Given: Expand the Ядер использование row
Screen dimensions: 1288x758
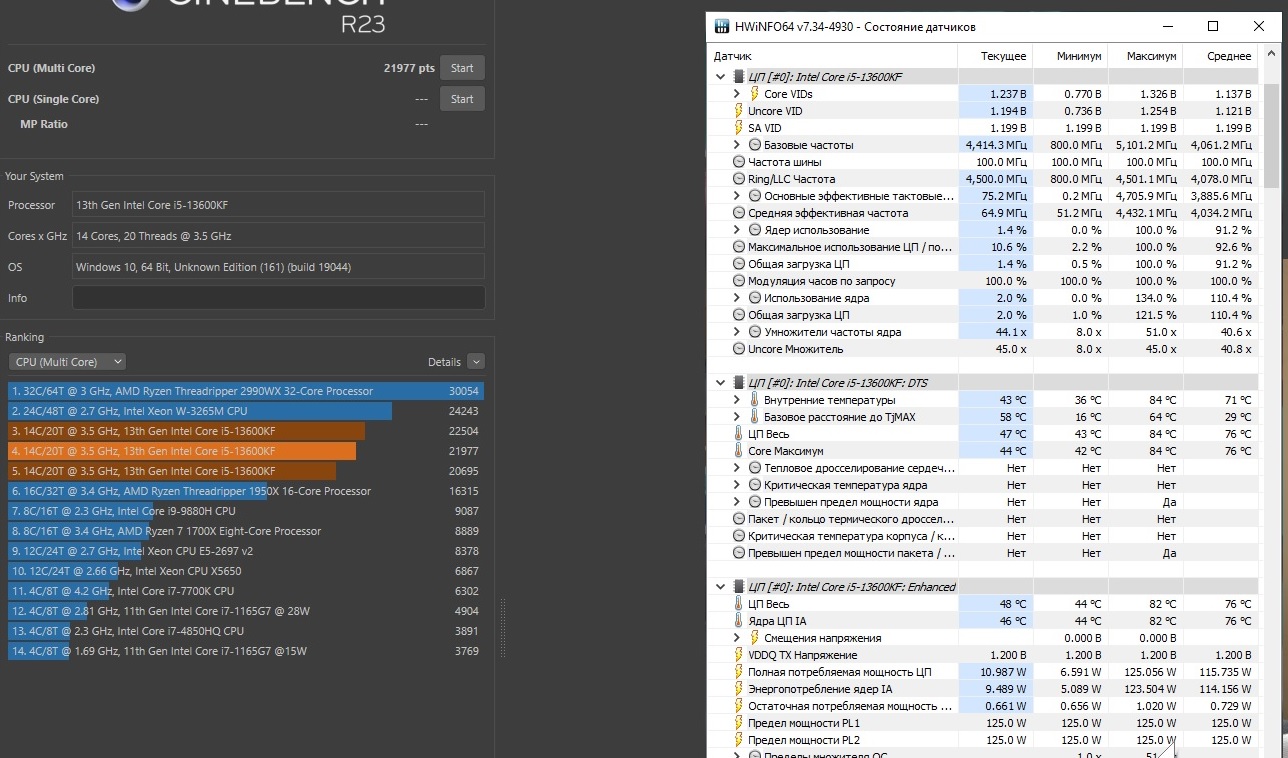Looking at the screenshot, I should click(737, 230).
